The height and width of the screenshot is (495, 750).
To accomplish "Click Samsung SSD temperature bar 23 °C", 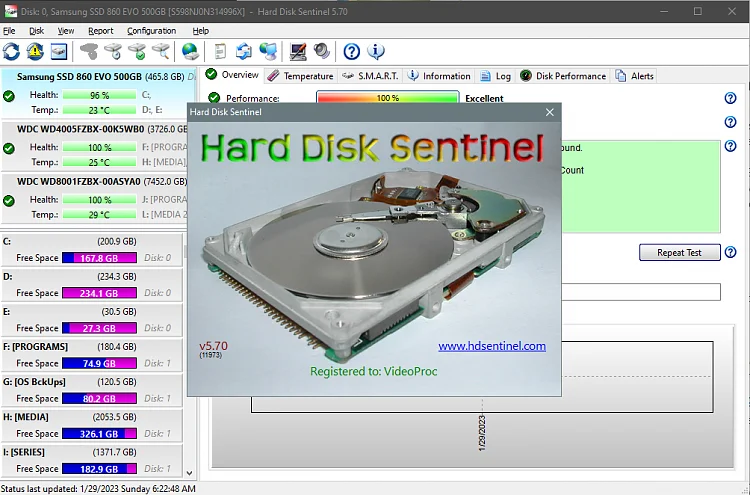I will coord(99,110).
